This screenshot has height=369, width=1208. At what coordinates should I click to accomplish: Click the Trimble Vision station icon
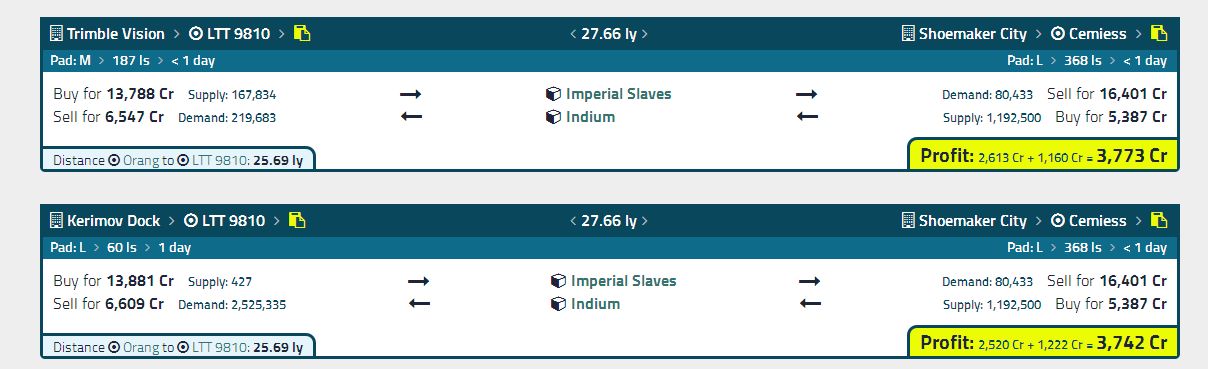pos(56,34)
